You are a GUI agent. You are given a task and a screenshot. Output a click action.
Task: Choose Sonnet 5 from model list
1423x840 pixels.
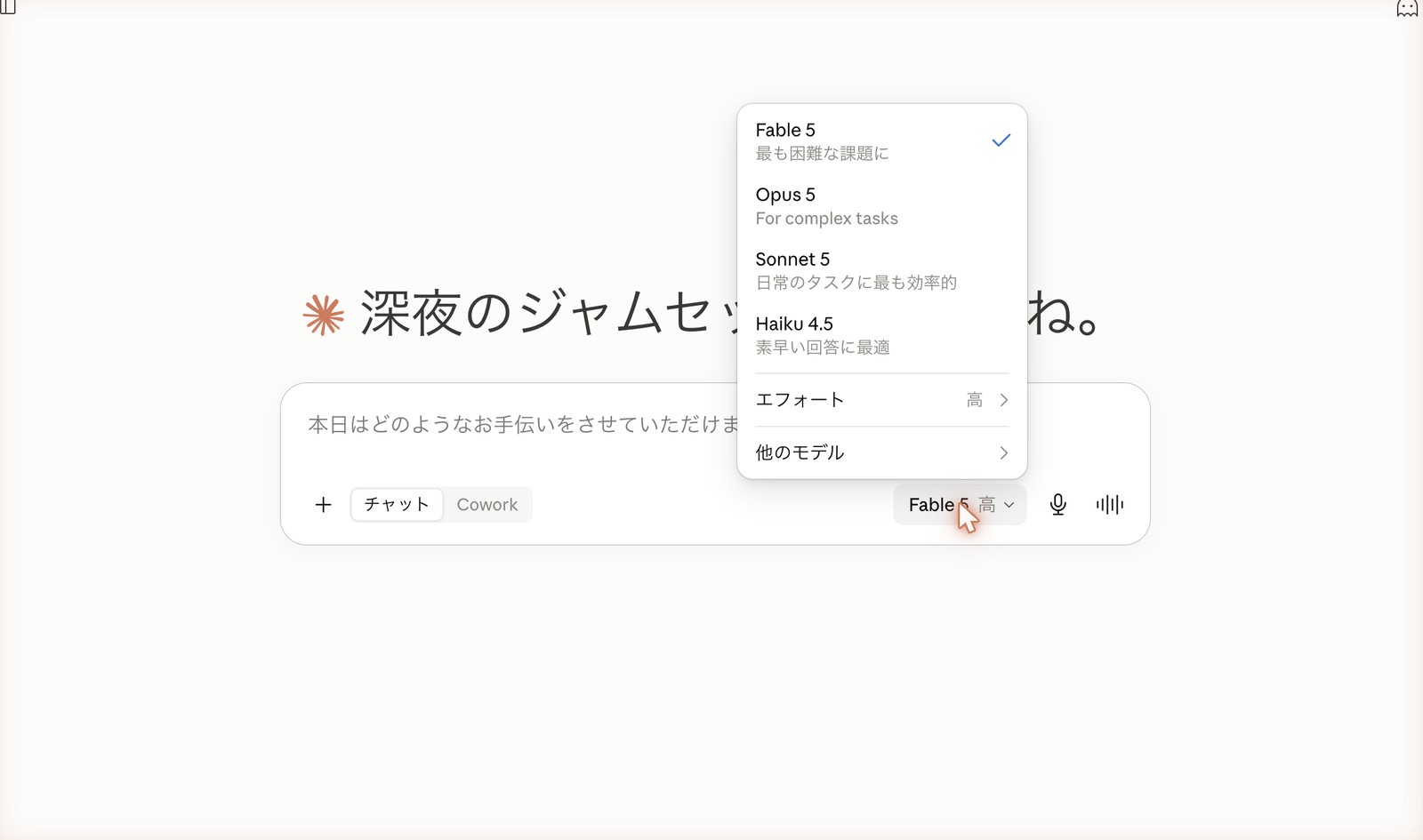click(882, 270)
